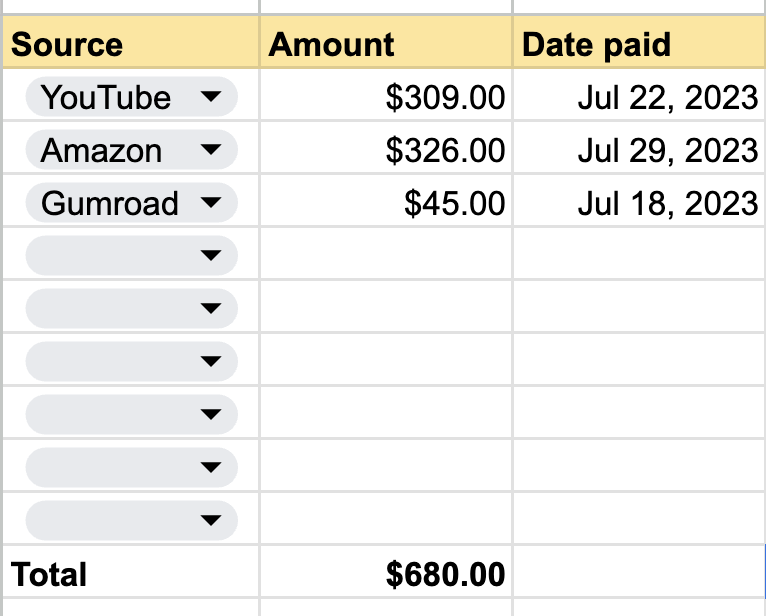
Task: Select the Jul 18, 2023 date cell
Action: [x=639, y=203]
